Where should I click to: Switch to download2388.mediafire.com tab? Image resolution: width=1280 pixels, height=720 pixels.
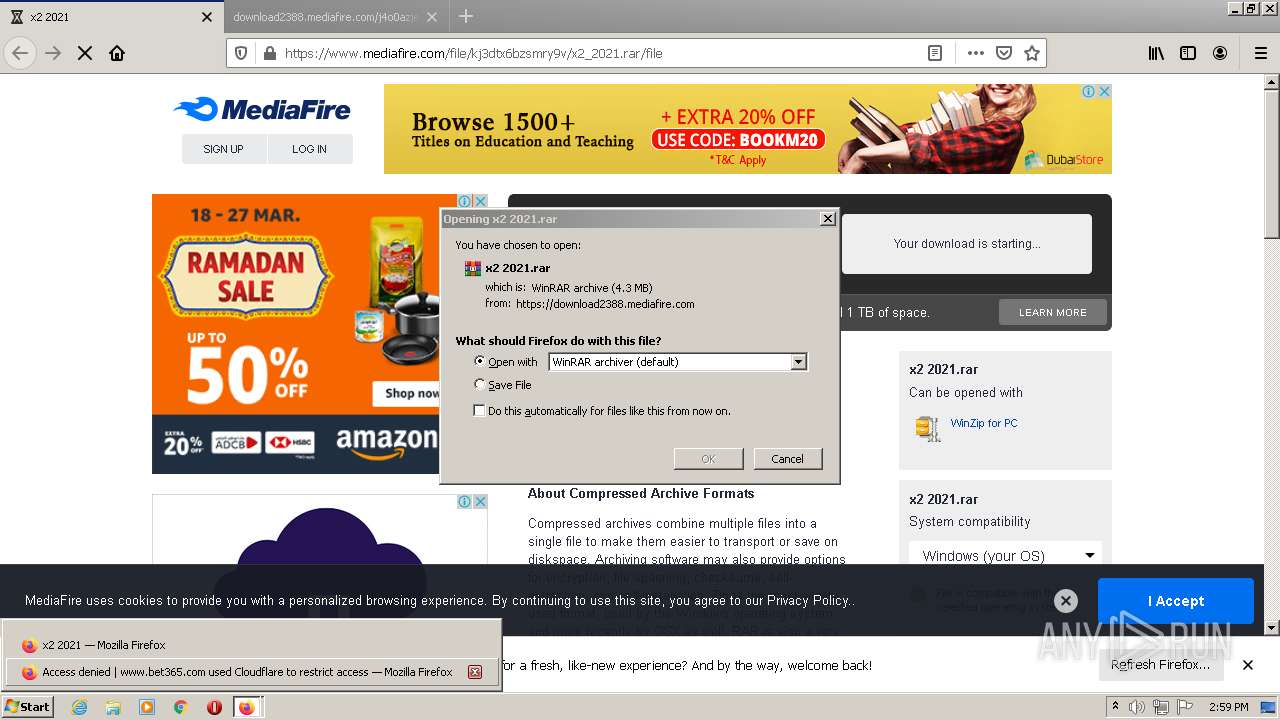(x=326, y=17)
